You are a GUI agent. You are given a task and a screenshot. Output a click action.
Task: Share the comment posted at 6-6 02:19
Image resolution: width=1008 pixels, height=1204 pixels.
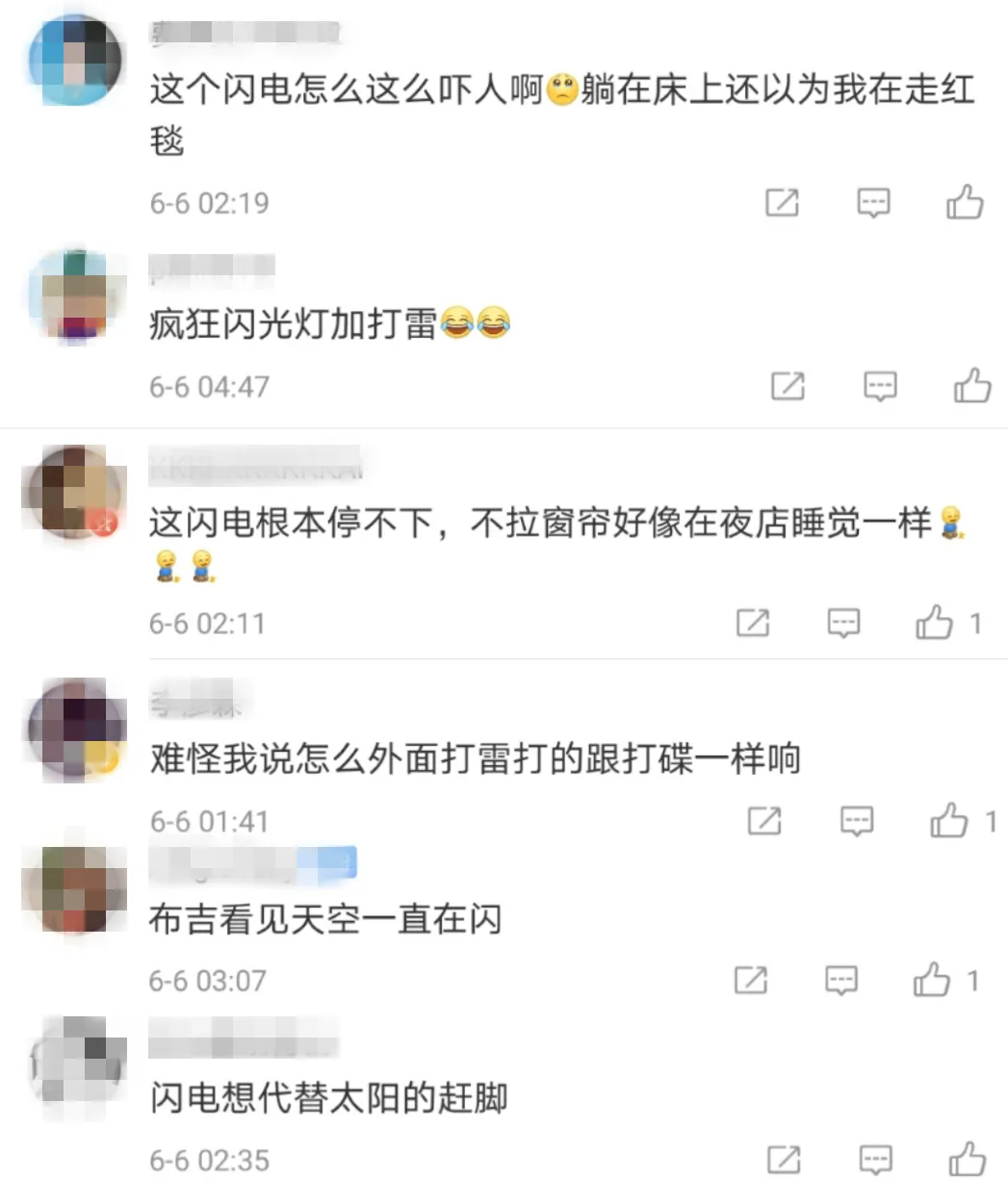pos(782,202)
